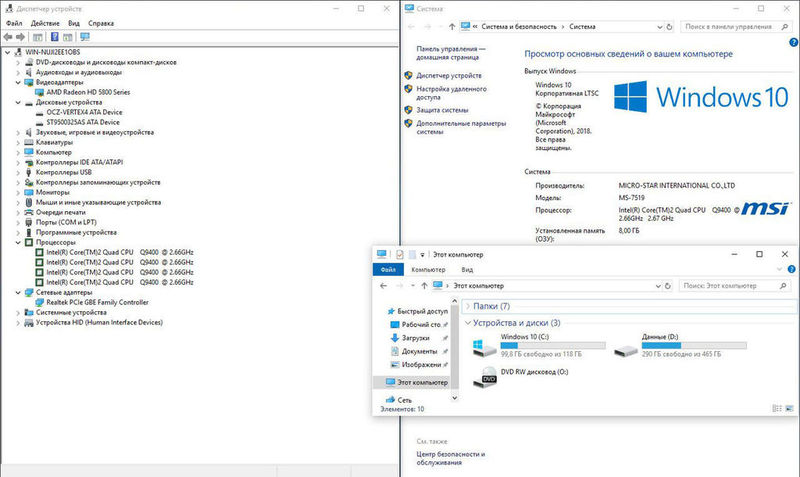Click the WIN-NUJI2EE1OBS computer root node

click(53, 52)
